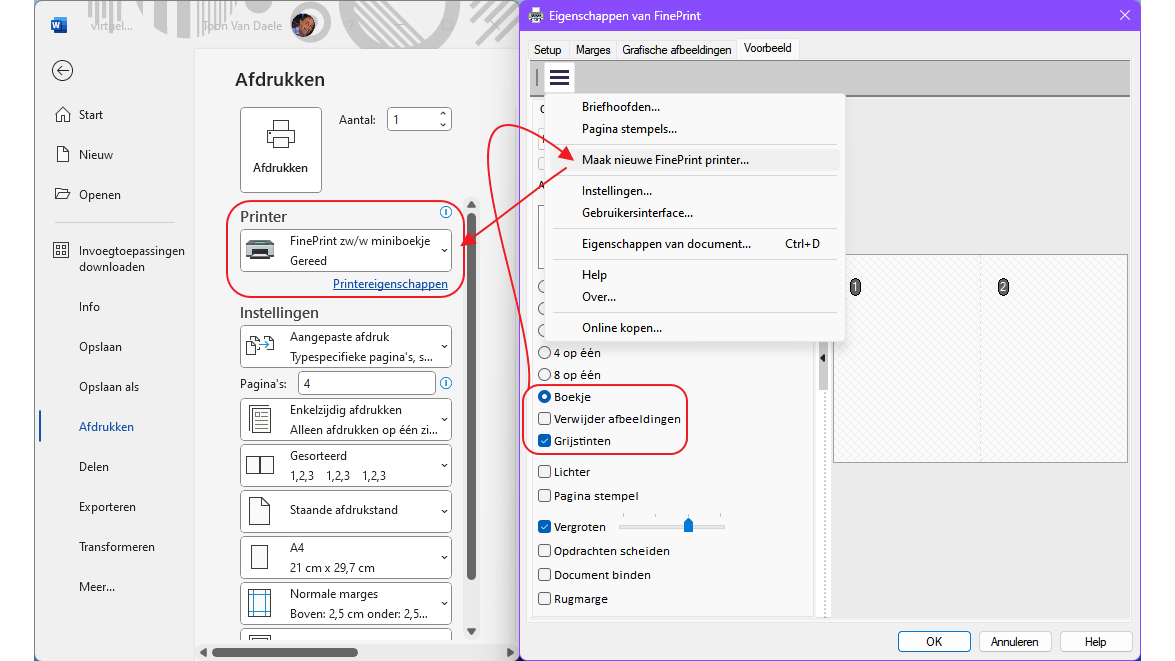Uncheck the Grijstinten checkbox
Image resolution: width=1175 pixels, height=661 pixels.
pos(545,441)
